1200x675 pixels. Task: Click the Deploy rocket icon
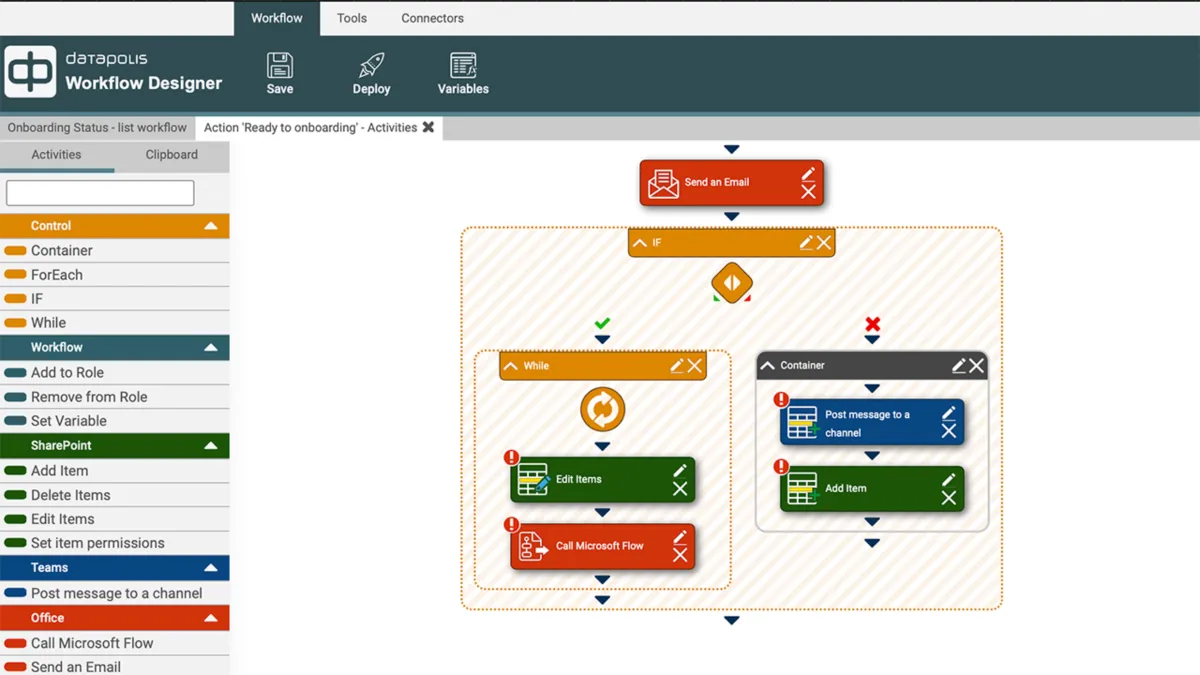point(371,66)
